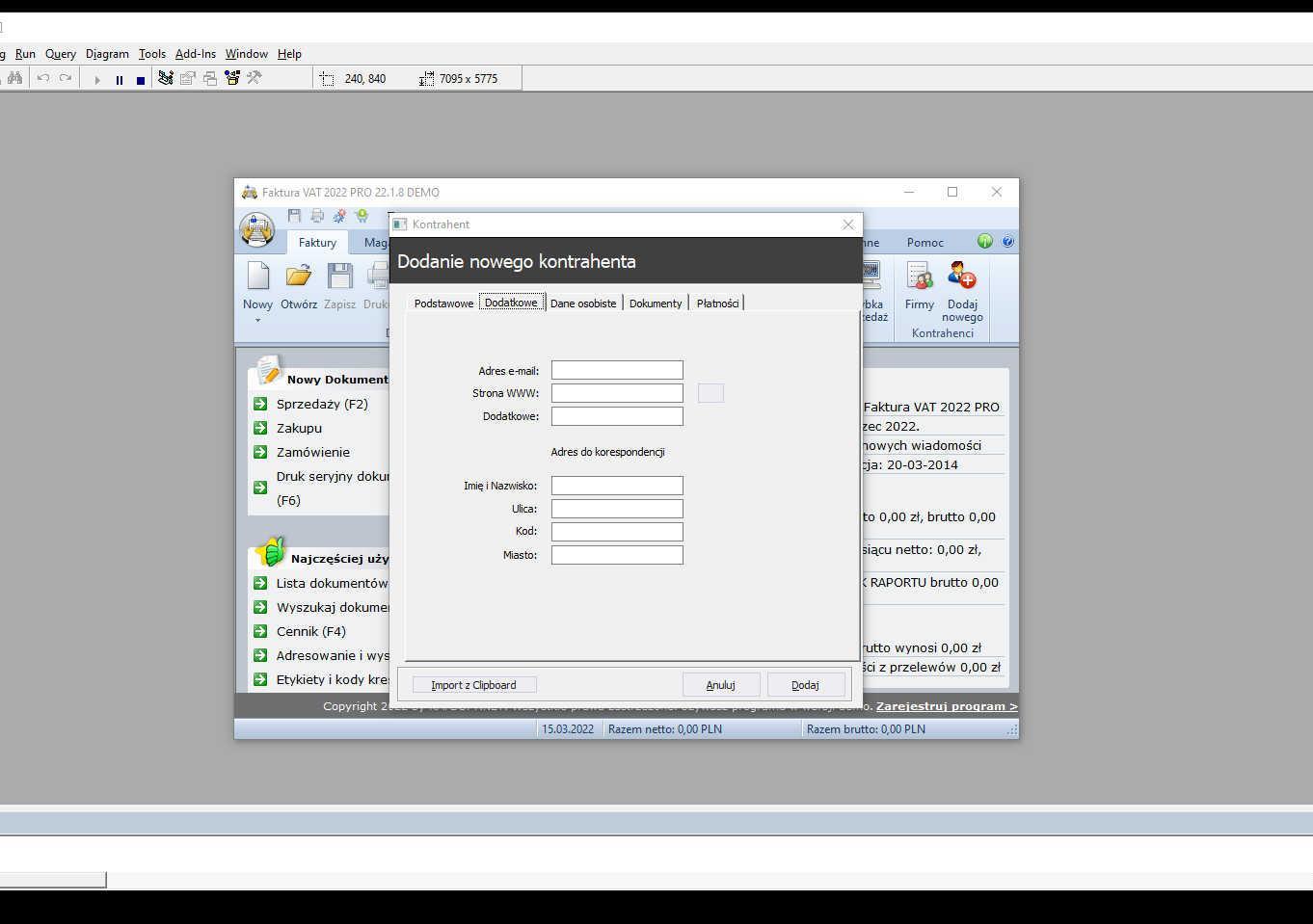Image resolution: width=1313 pixels, height=924 pixels.
Task: Open the Dane osobiste tab
Action: pos(582,304)
